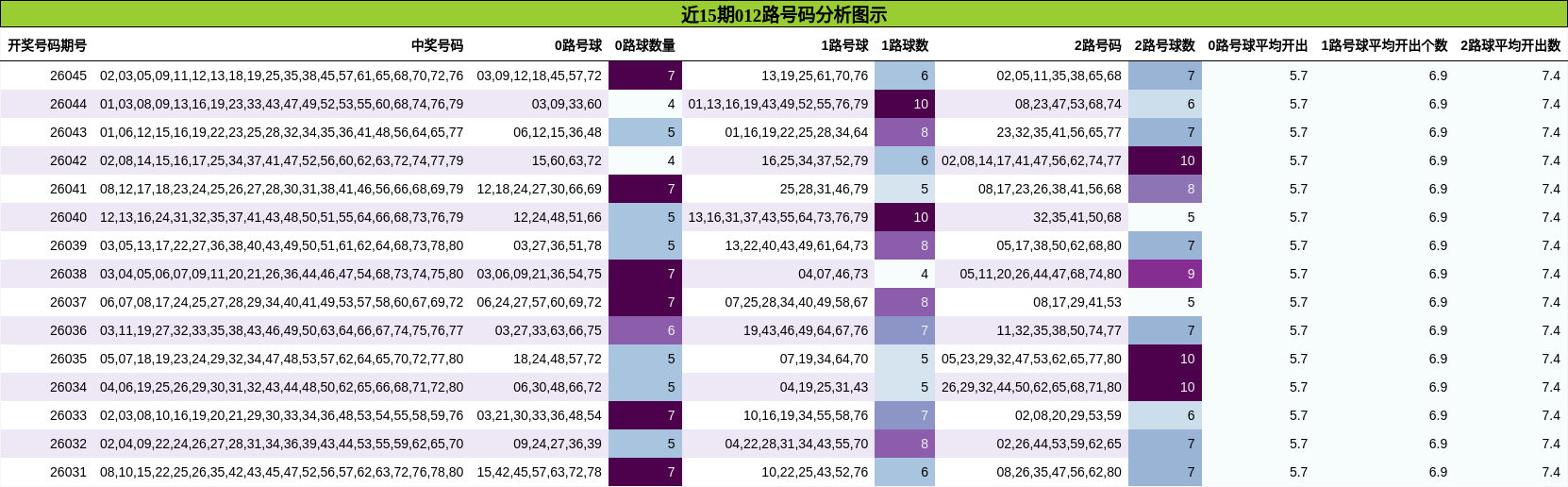Click period number 26035

[68, 359]
